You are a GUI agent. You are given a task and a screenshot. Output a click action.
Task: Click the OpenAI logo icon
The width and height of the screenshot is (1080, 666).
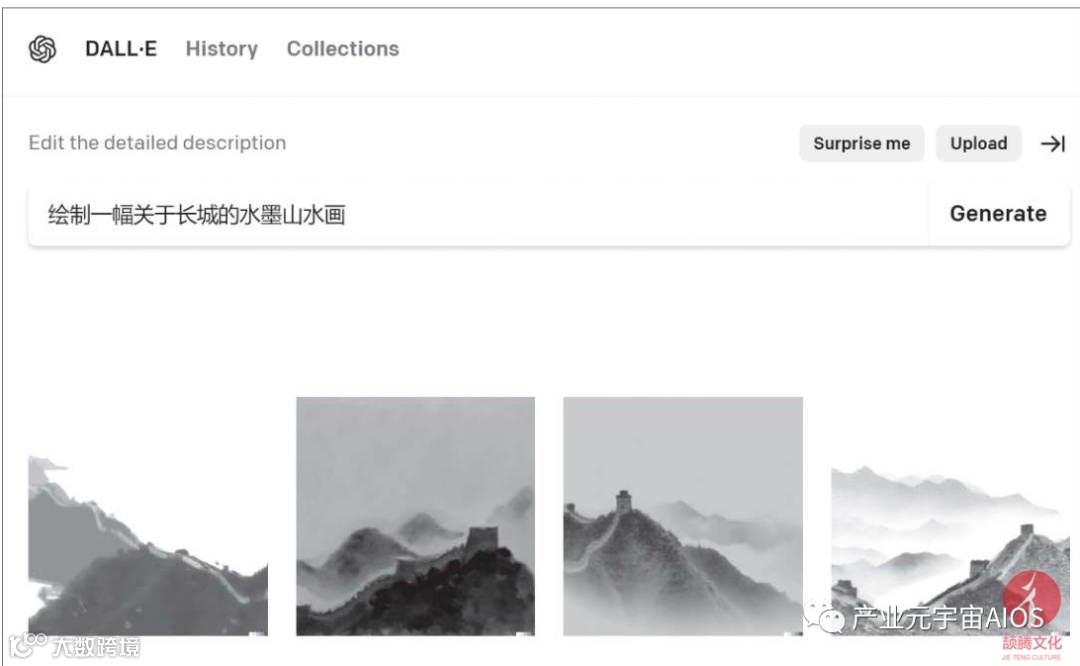click(x=42, y=49)
